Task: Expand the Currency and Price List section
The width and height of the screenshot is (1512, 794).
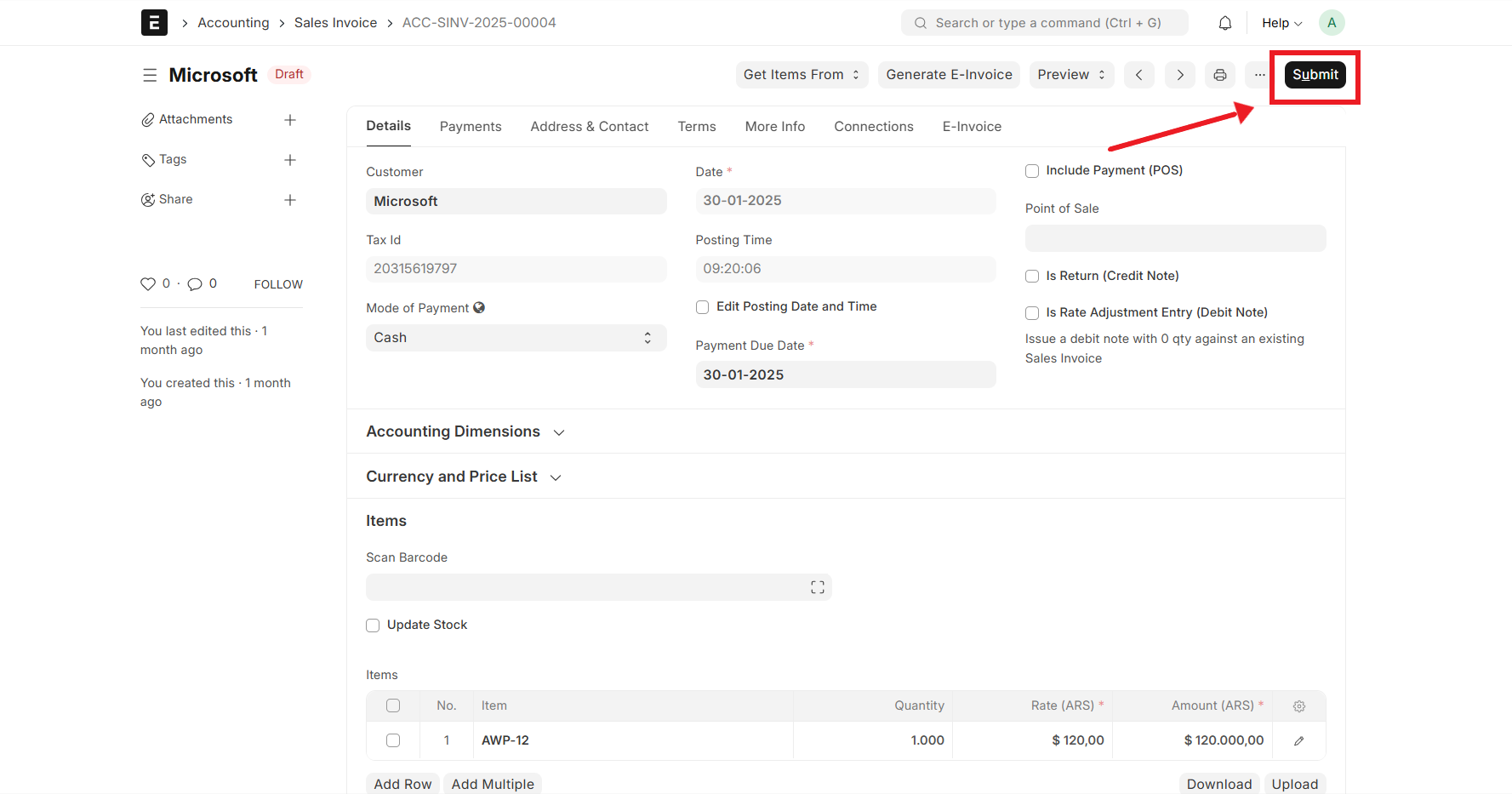Action: click(x=555, y=477)
